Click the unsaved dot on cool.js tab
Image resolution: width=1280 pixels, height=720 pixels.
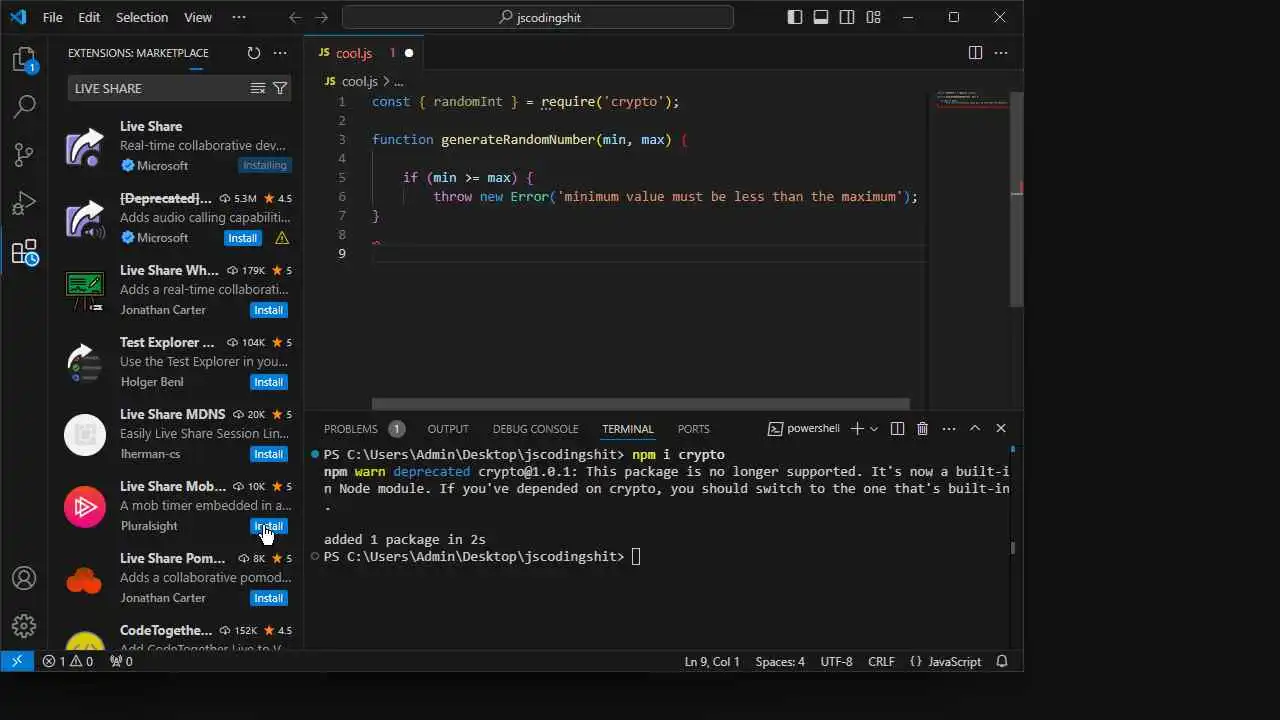click(409, 53)
